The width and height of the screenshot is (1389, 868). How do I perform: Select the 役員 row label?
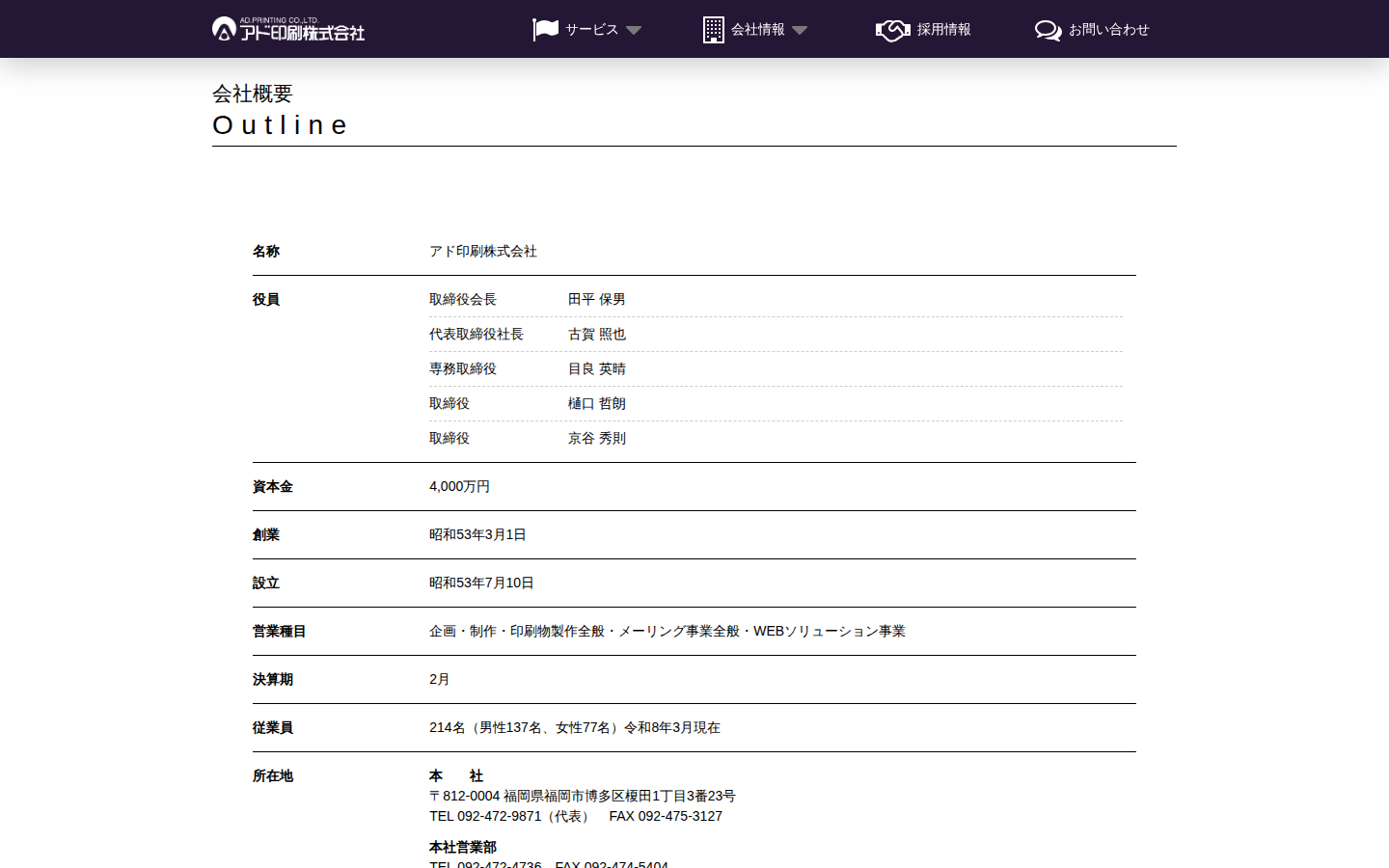click(266, 300)
